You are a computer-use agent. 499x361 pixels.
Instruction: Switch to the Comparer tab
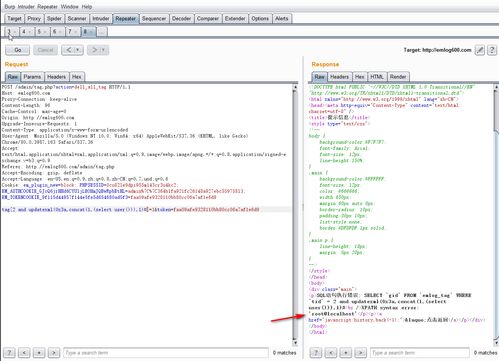coord(208,19)
